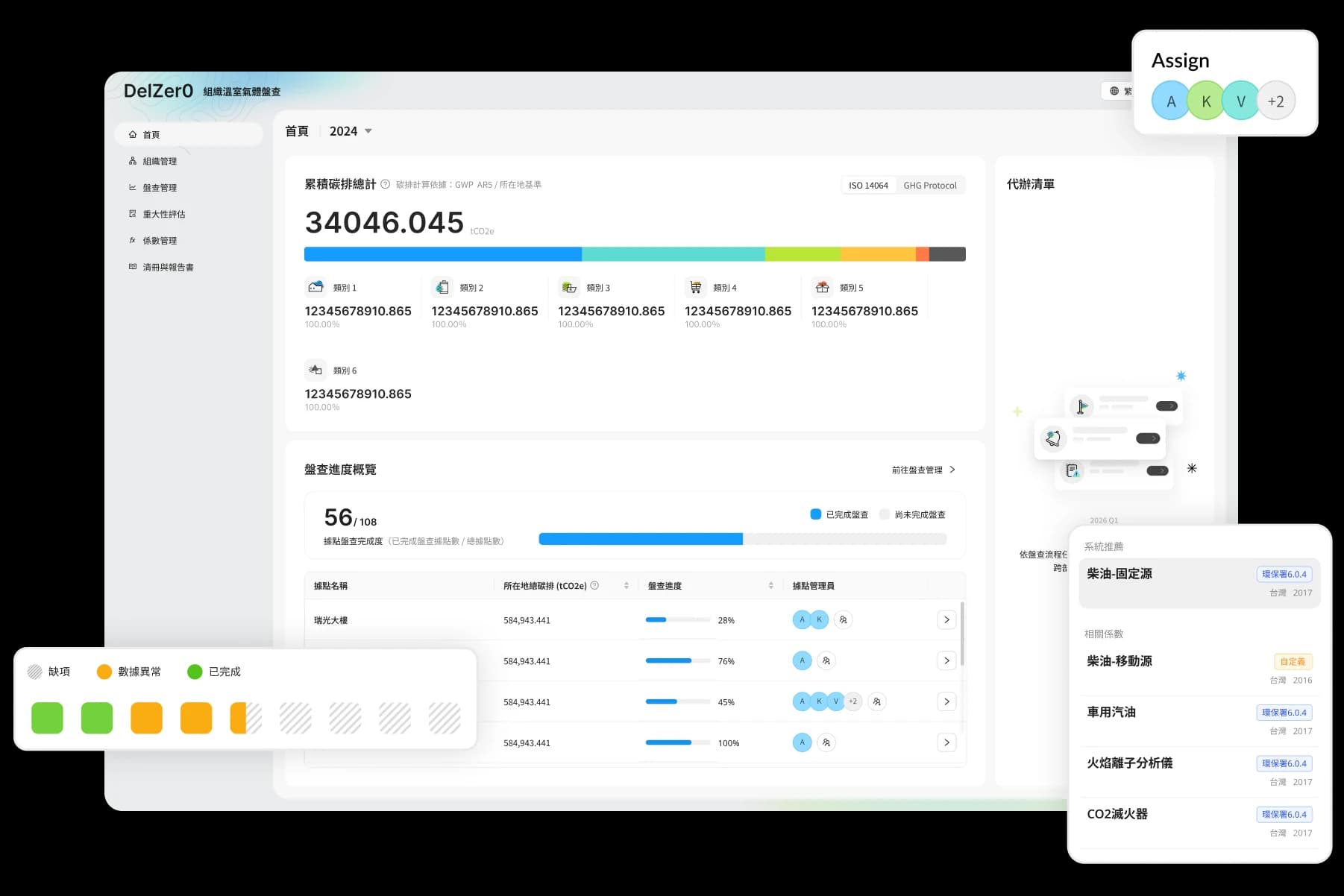Image resolution: width=1344 pixels, height=896 pixels.
Task: Select the 柴油-固定源 recommended factor
Action: [x=1199, y=582]
